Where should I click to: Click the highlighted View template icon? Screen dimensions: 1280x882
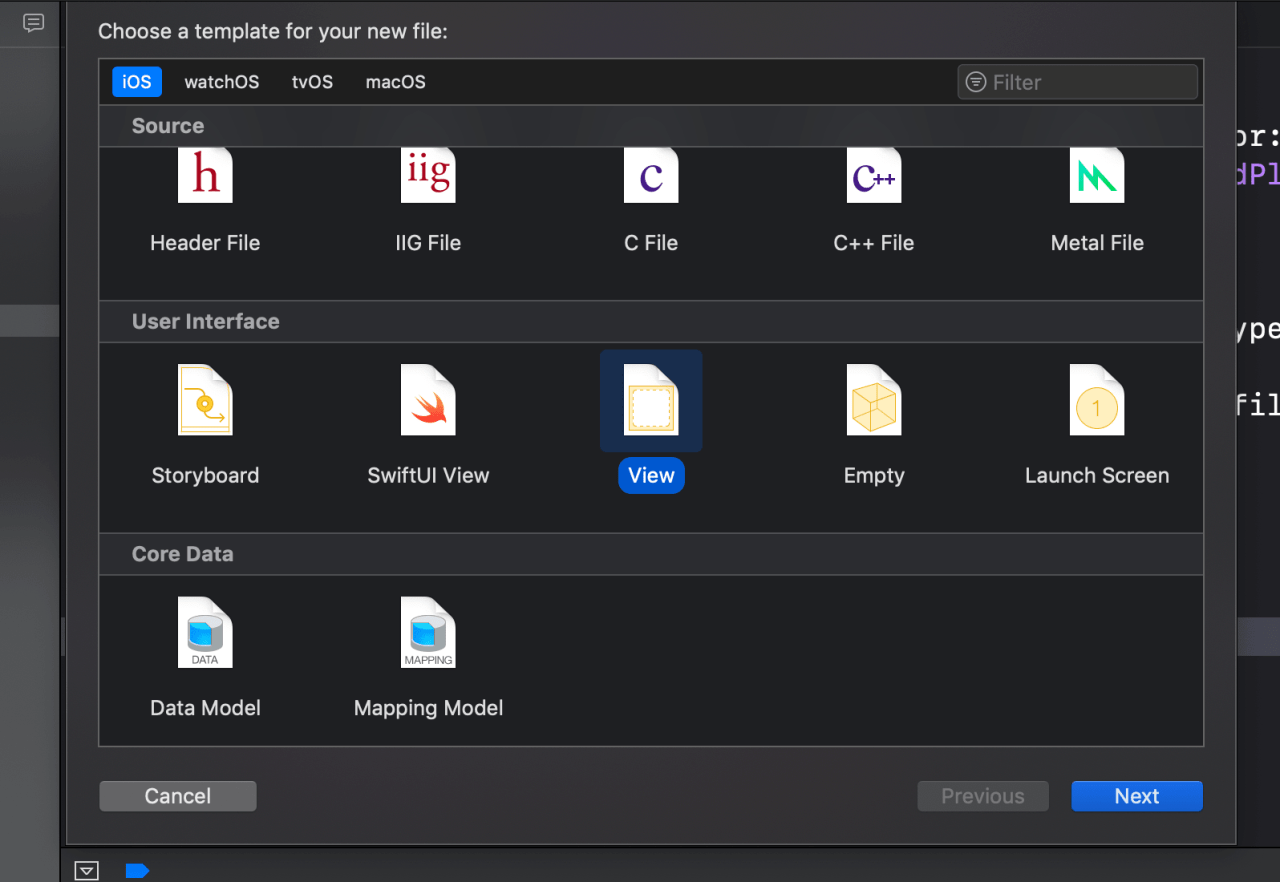(651, 400)
